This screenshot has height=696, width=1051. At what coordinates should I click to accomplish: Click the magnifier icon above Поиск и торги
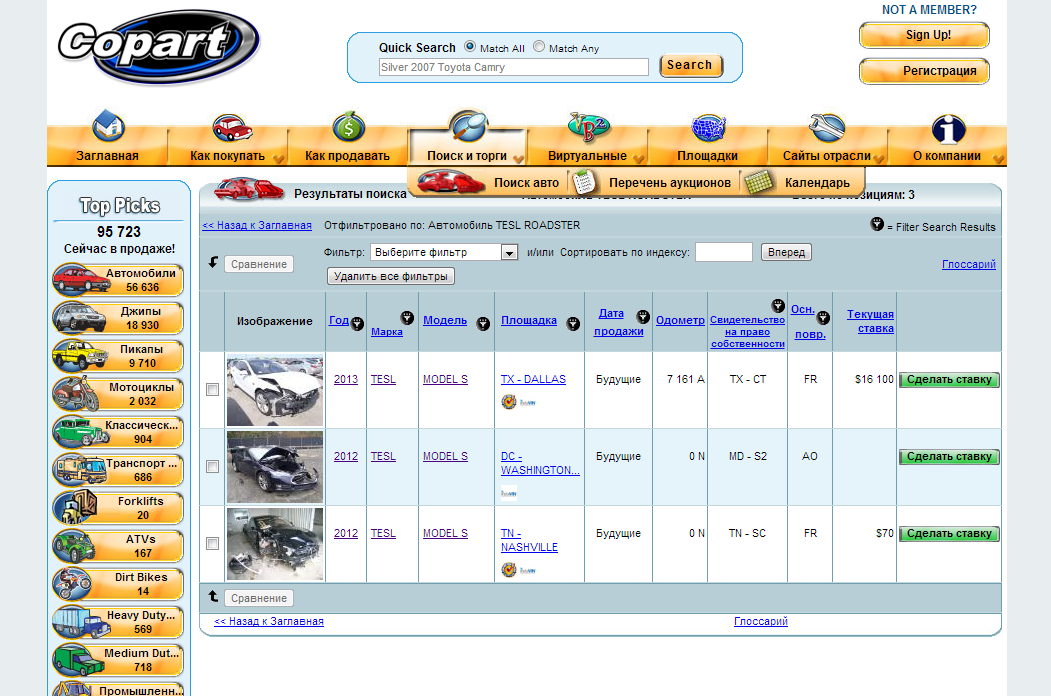click(469, 125)
